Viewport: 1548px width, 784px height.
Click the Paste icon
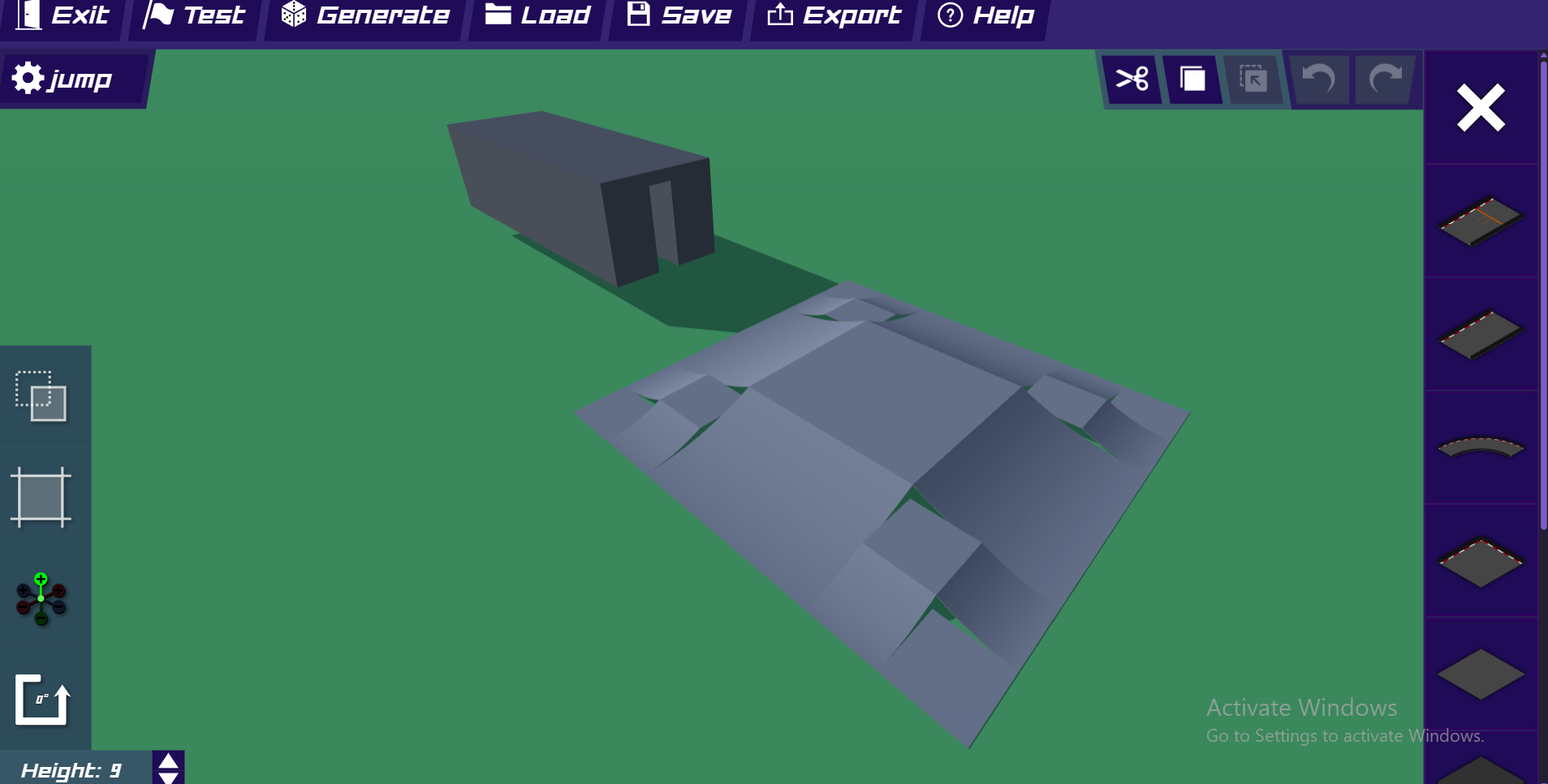pos(1253,79)
